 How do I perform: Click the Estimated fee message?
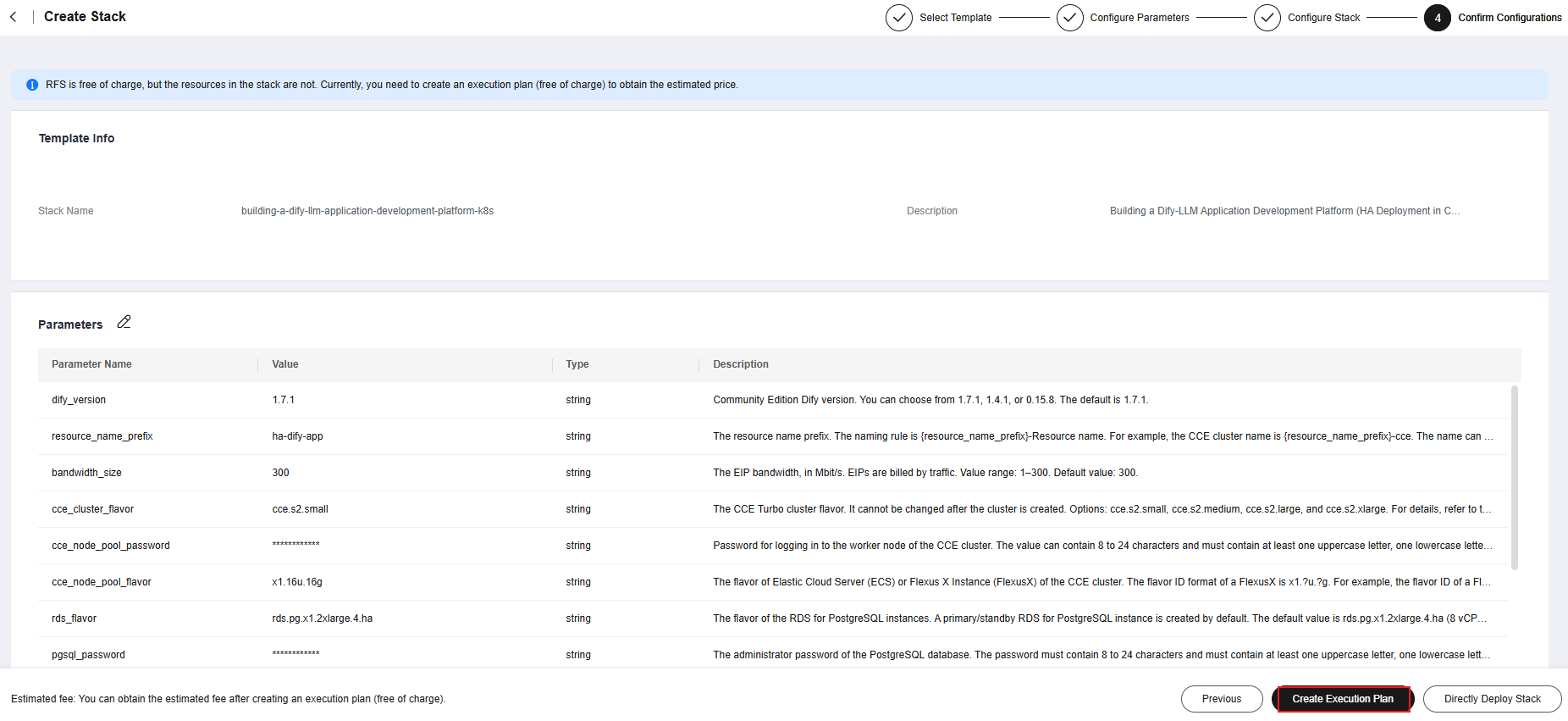tap(228, 699)
